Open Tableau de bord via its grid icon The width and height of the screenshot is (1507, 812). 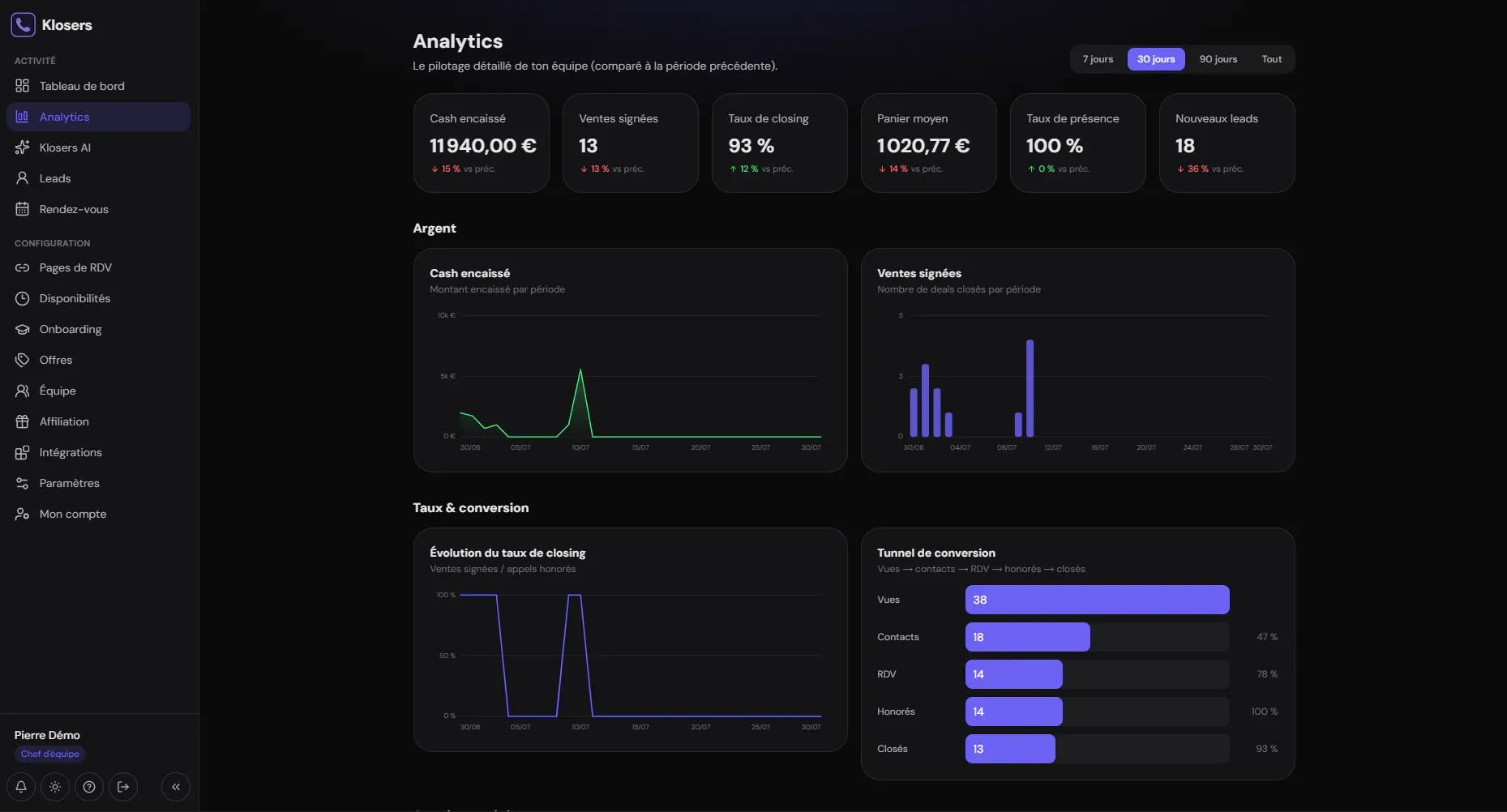click(23, 86)
